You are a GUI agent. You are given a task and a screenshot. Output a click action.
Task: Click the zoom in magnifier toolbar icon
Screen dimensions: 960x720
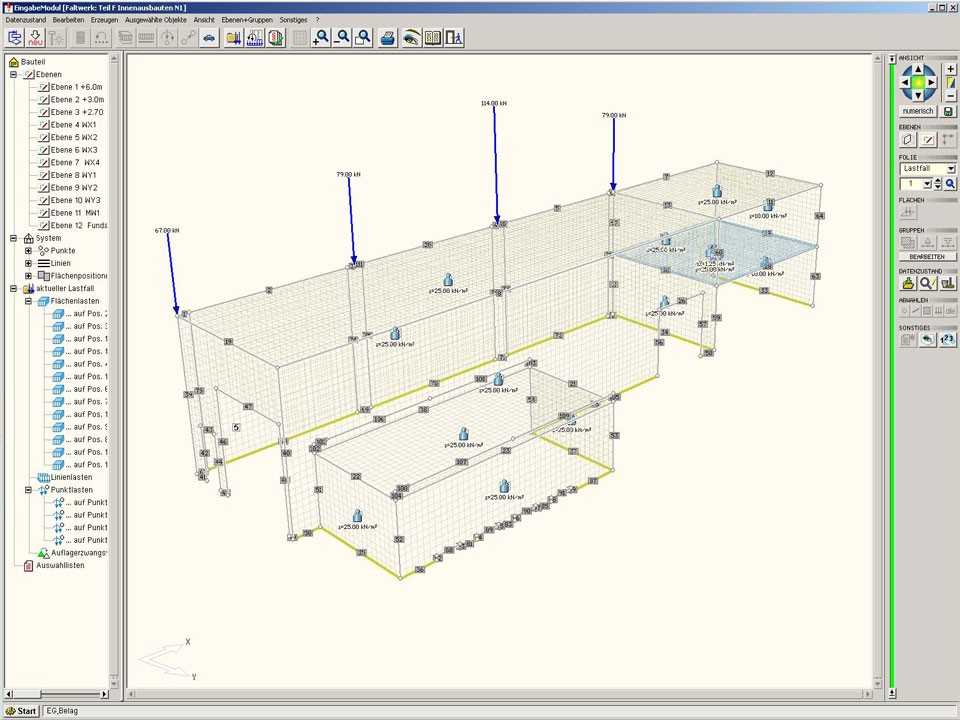[321, 38]
